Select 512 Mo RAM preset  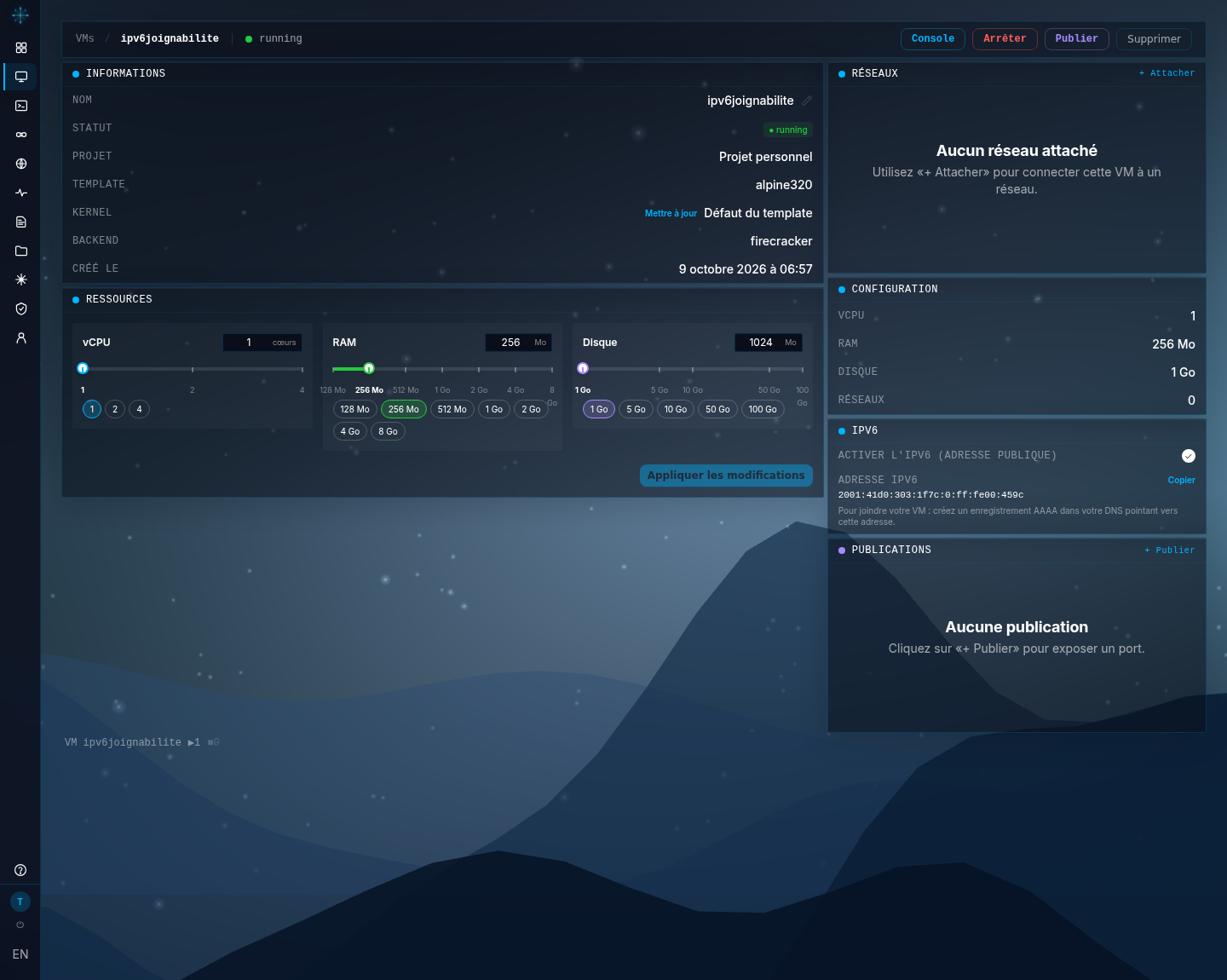(452, 409)
